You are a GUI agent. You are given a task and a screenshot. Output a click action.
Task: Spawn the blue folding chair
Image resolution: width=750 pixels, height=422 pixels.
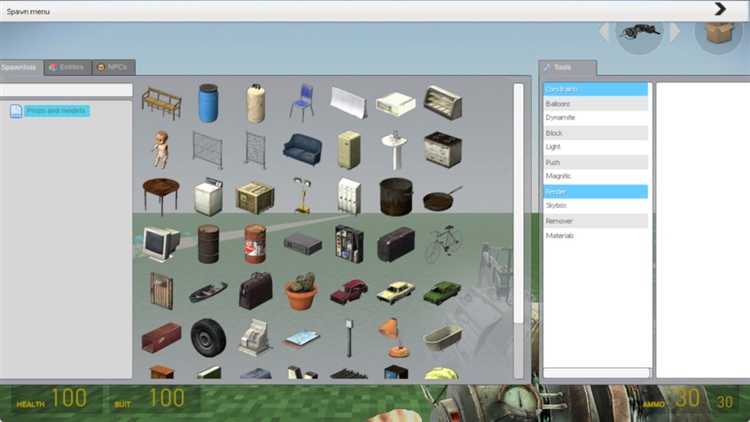(x=302, y=103)
